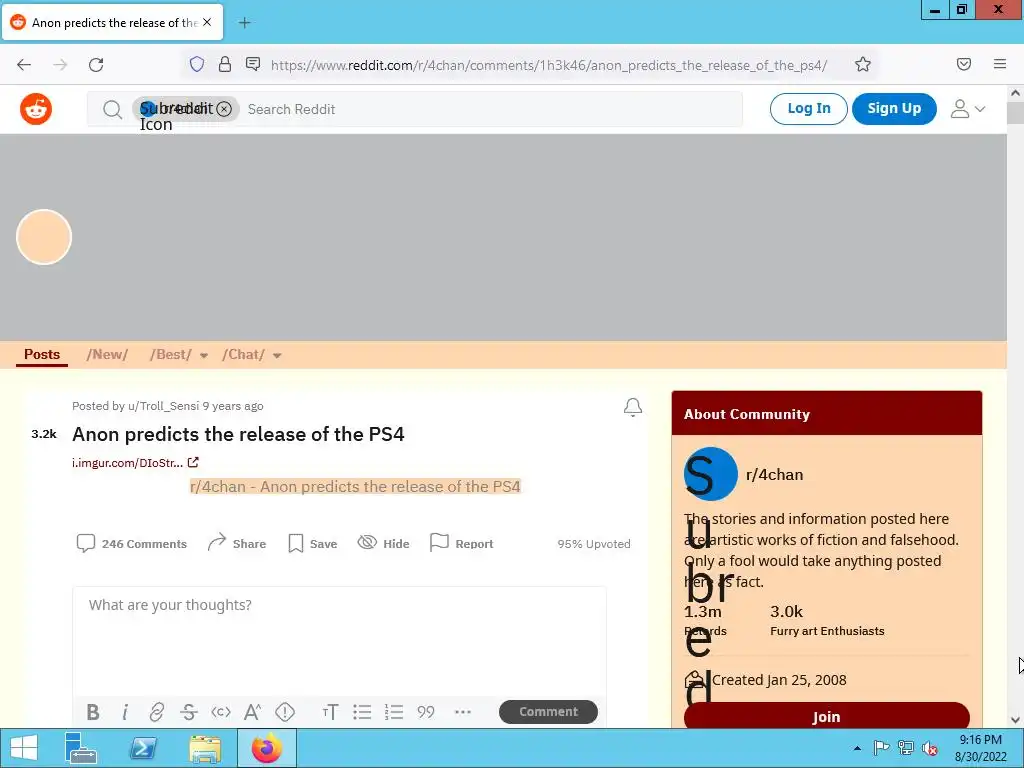
Task: Remove the r/4chan search filter chip
Action: pyautogui.click(x=224, y=109)
